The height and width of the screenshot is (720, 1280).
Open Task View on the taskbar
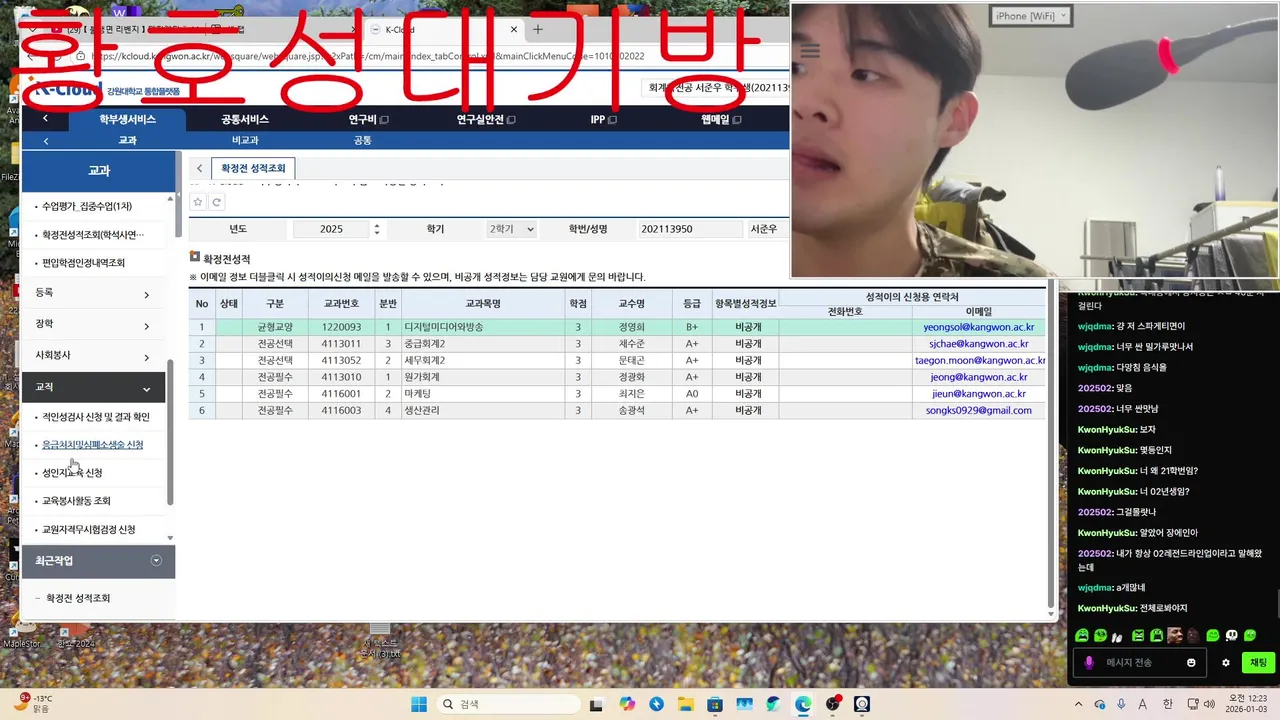pos(597,704)
